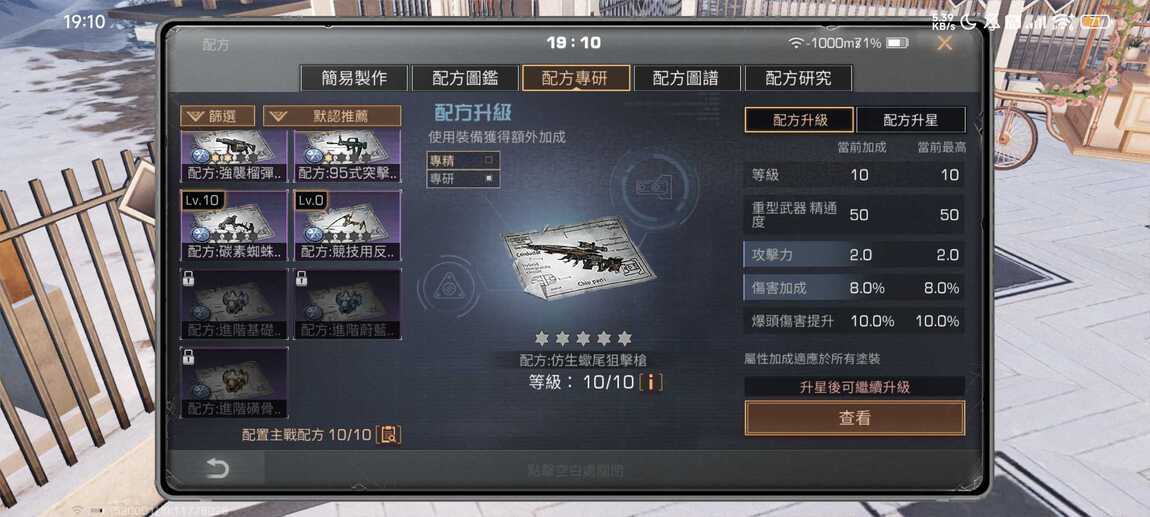Open the info icon beside 等級 10/10
The height and width of the screenshot is (517, 1150).
point(651,381)
